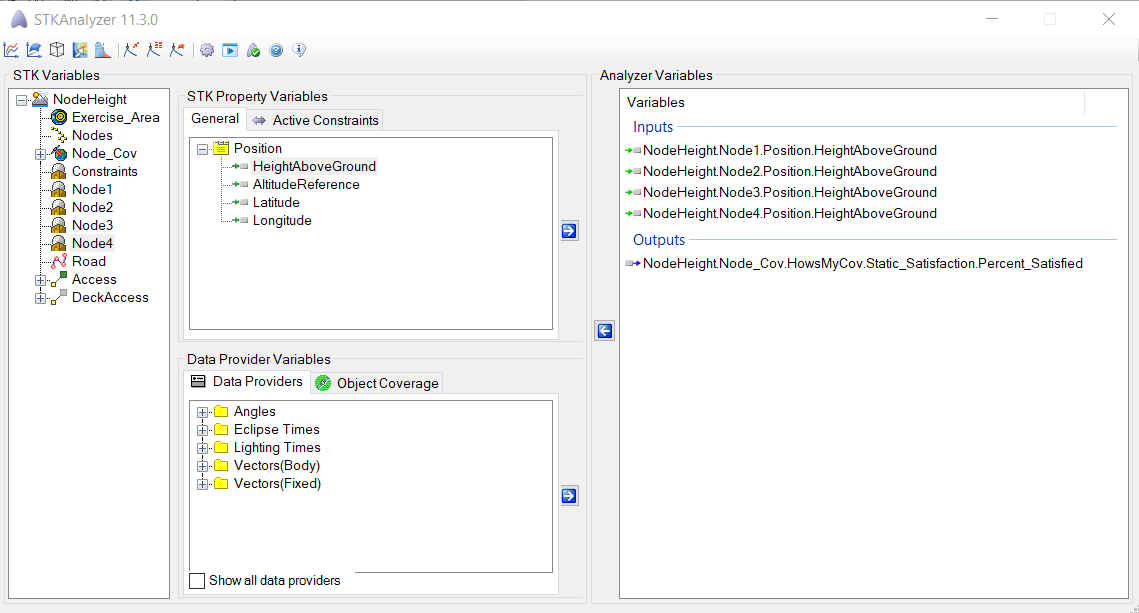Expand the Node_Cov tree node
Image resolution: width=1139 pixels, height=613 pixels.
[40, 154]
